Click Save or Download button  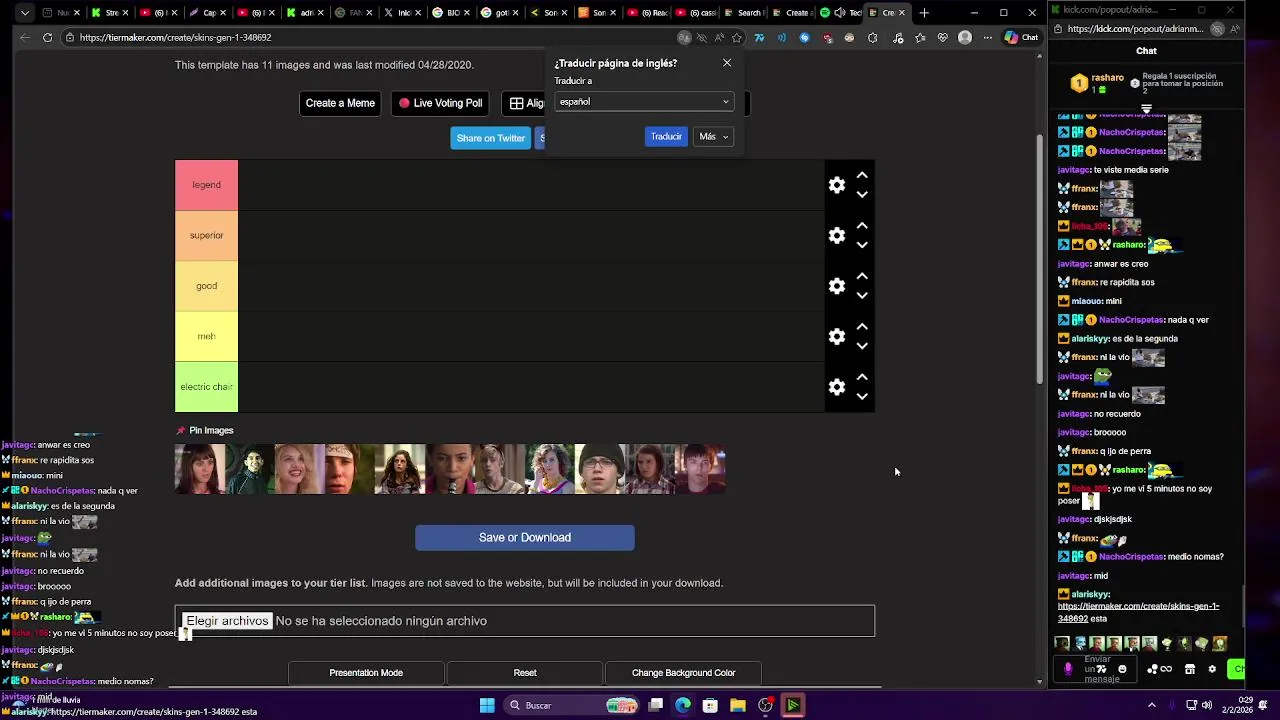pos(525,538)
